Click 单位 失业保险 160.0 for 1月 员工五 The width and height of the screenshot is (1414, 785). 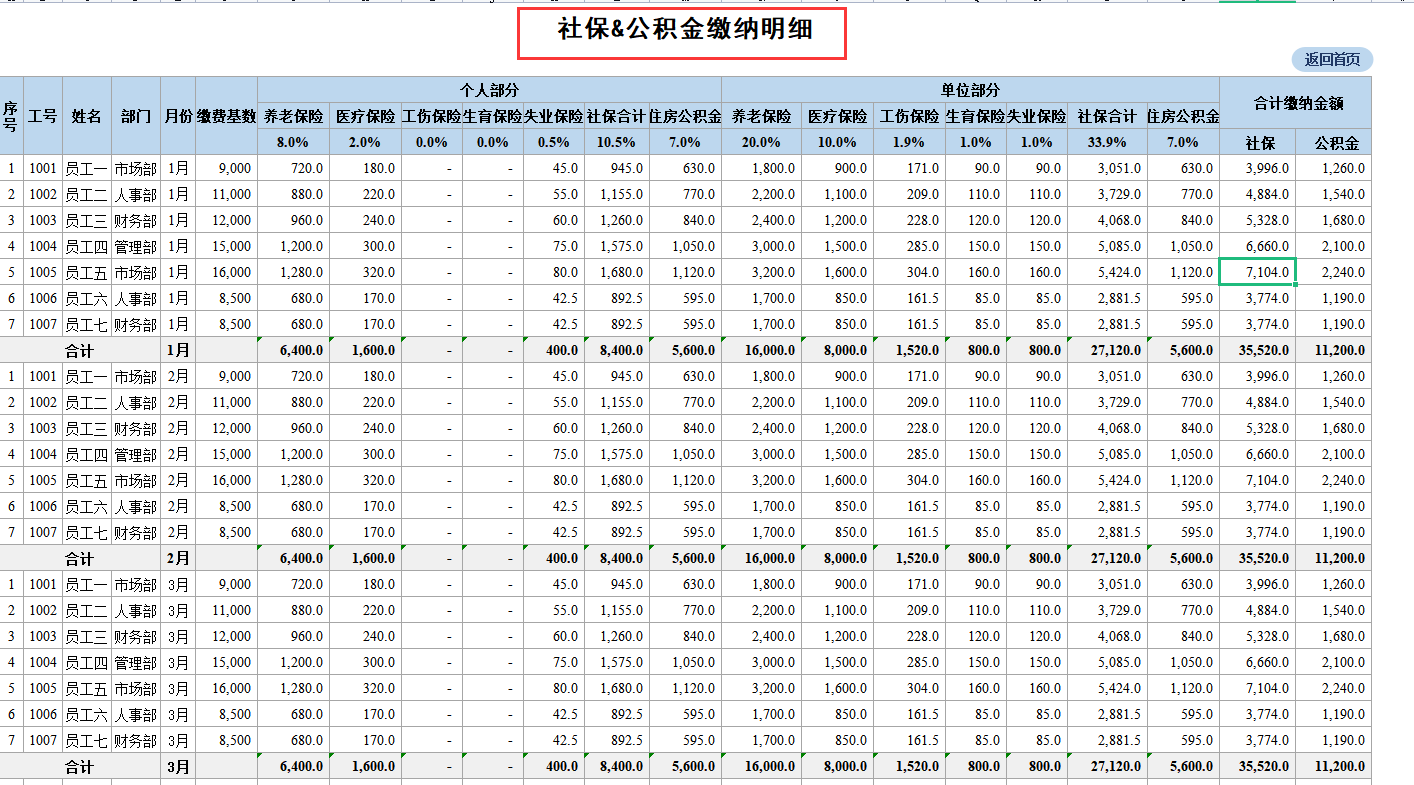coord(1037,272)
